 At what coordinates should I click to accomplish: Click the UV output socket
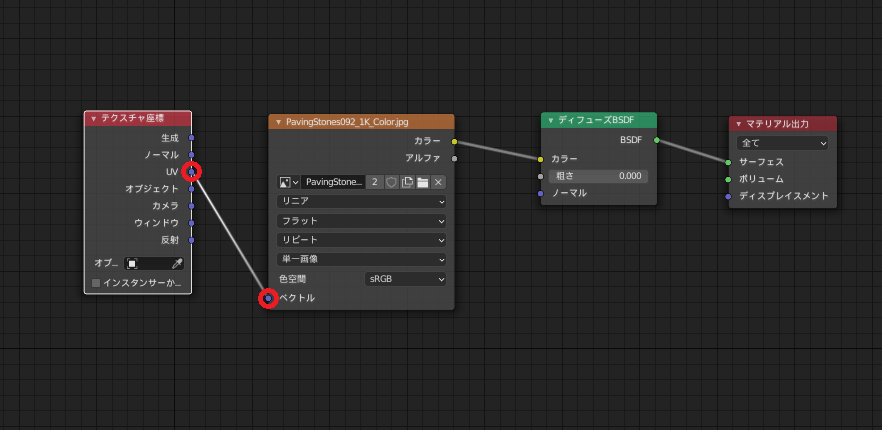tap(191, 172)
